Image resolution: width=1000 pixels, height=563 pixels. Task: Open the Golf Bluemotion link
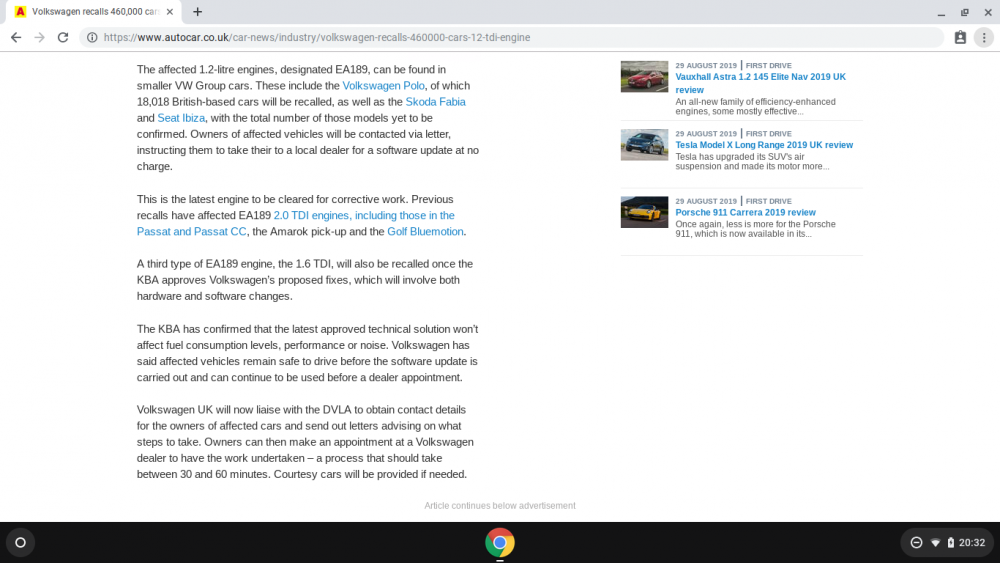click(x=425, y=231)
